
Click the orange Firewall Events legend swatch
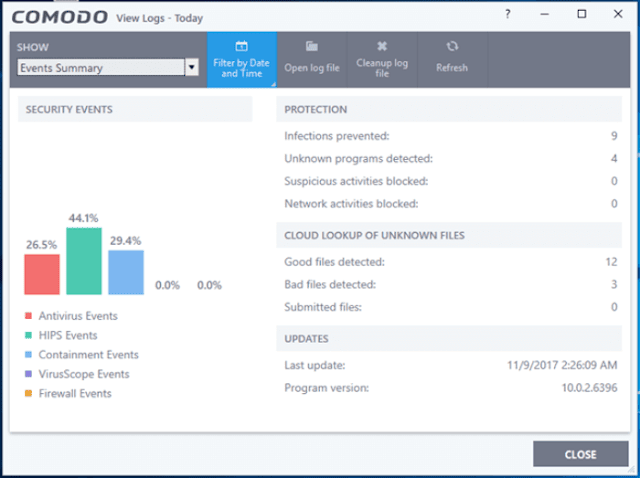click(x=29, y=393)
